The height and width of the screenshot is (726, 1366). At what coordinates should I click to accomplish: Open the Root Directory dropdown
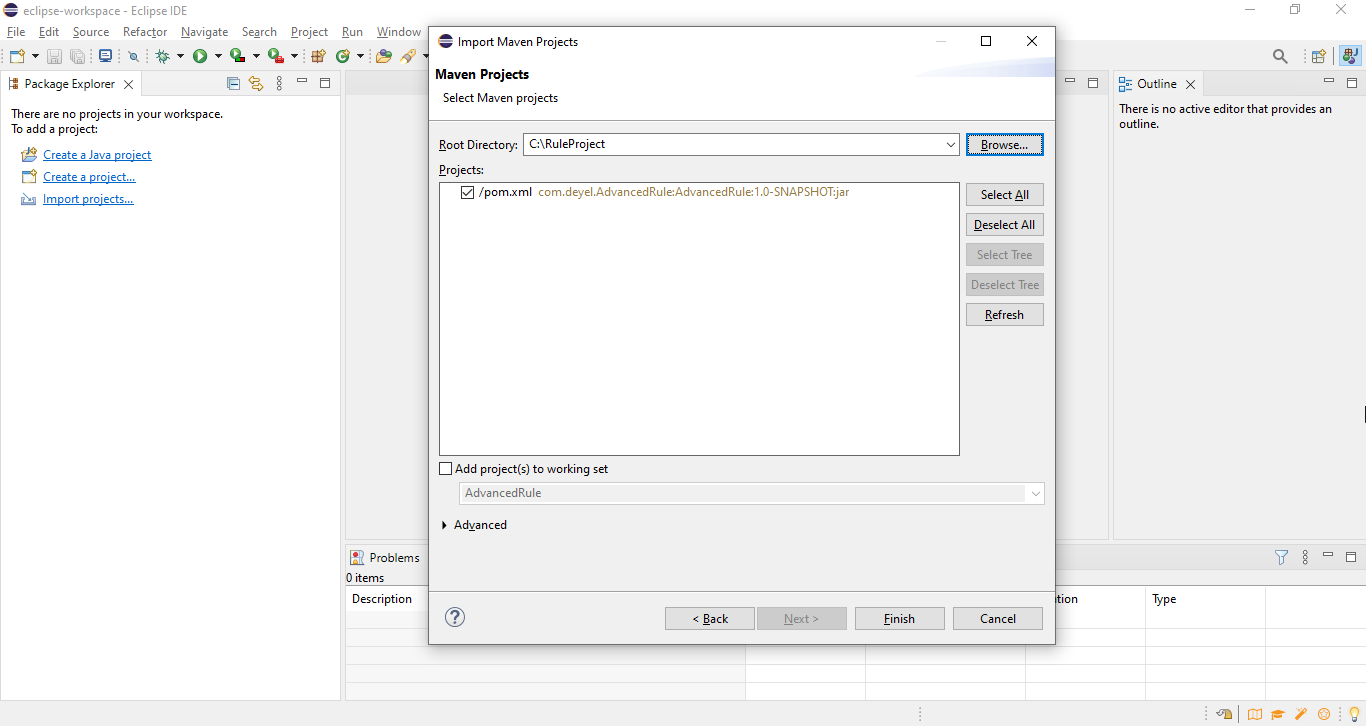tap(950, 145)
